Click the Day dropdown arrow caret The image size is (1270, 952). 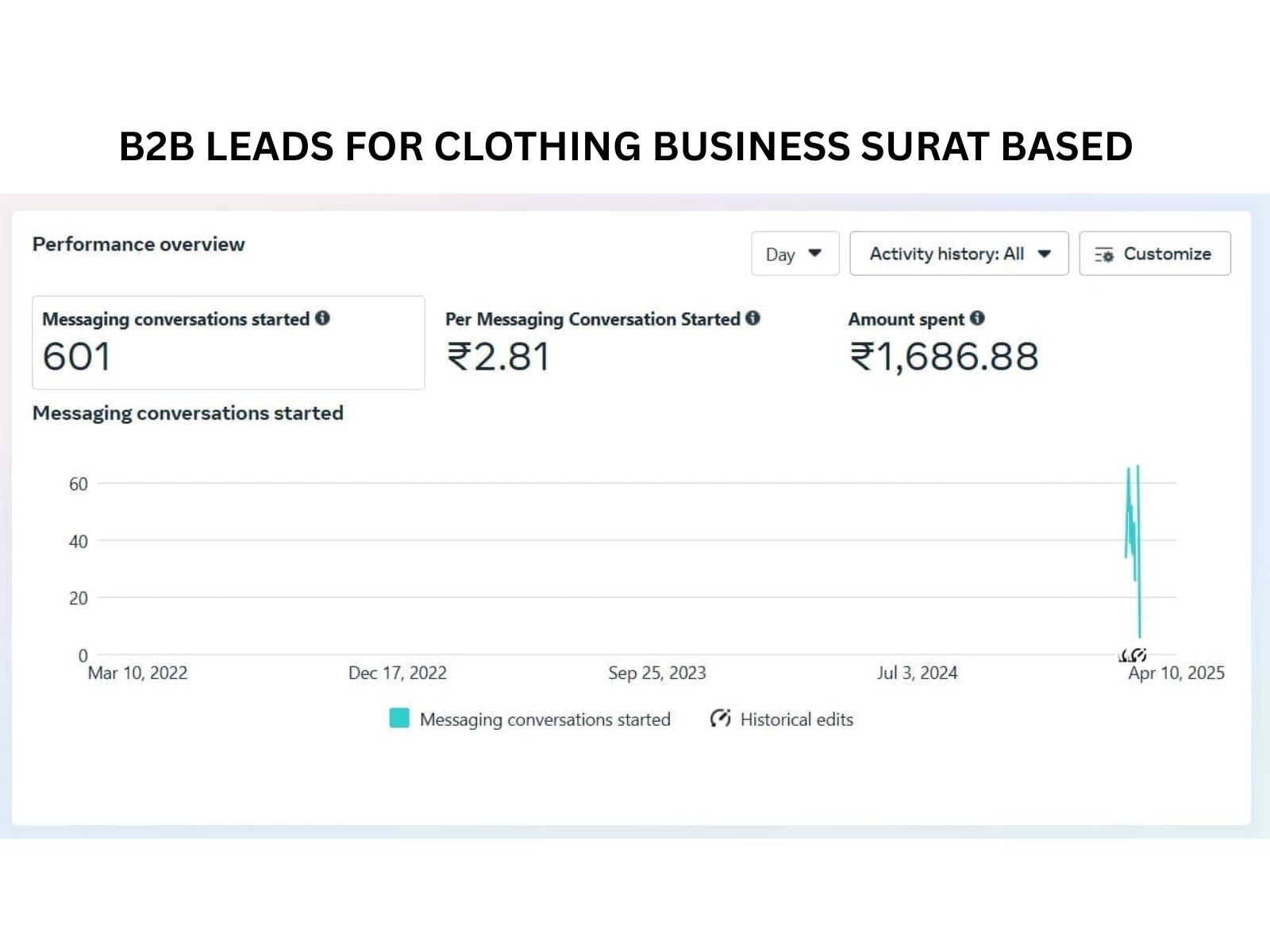point(814,254)
